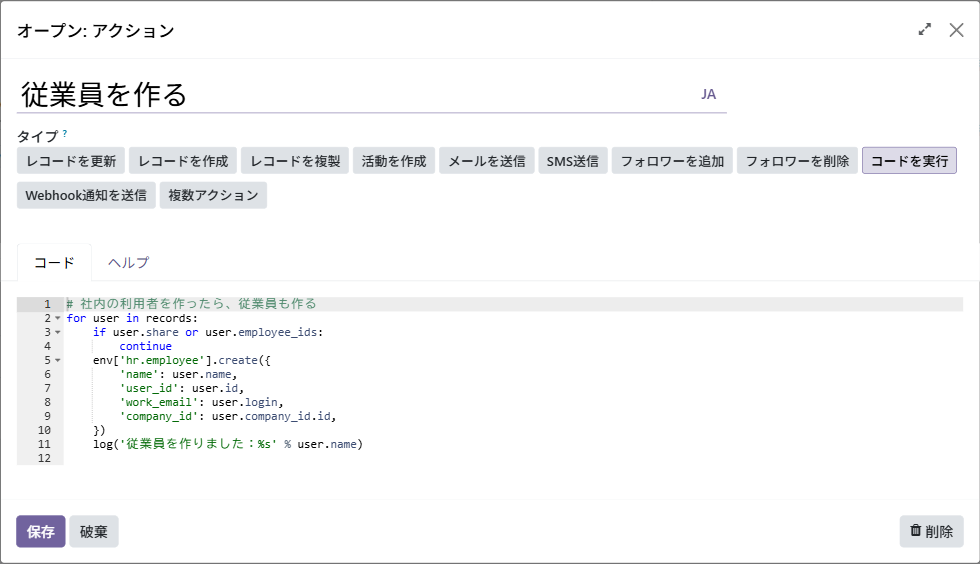Choose the Webhook通知を送信 type
This screenshot has height=564, width=980.
[86, 195]
